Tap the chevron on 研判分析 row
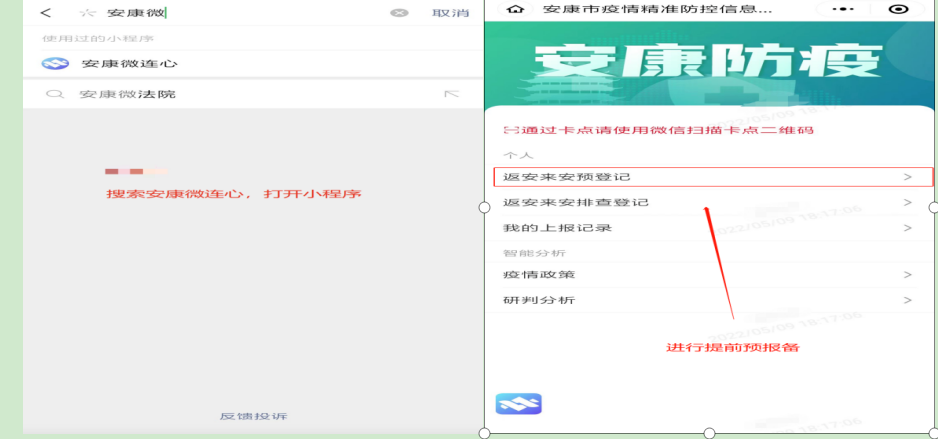The width and height of the screenshot is (938, 439). 907,300
